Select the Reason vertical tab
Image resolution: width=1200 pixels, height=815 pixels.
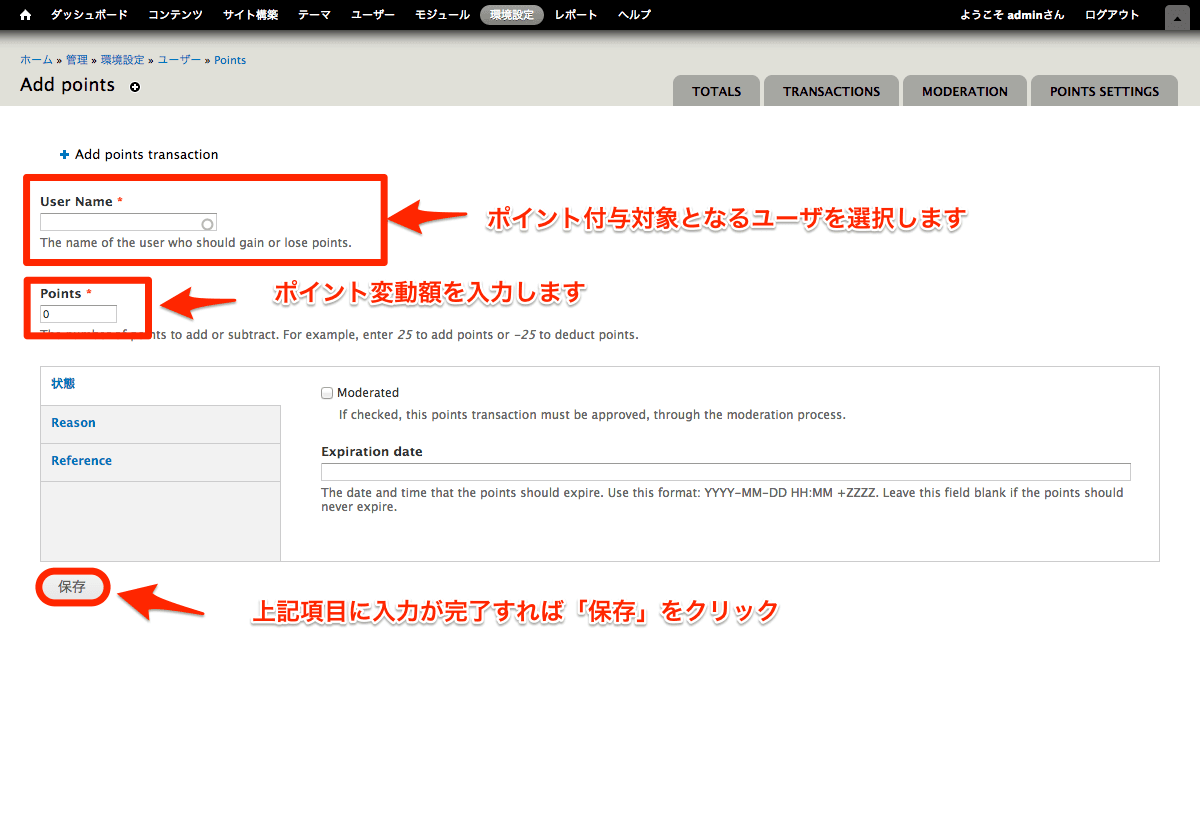click(x=74, y=423)
